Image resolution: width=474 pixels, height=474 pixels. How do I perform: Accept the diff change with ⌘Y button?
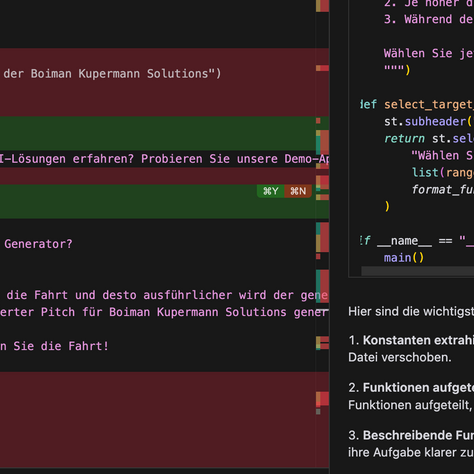(271, 191)
